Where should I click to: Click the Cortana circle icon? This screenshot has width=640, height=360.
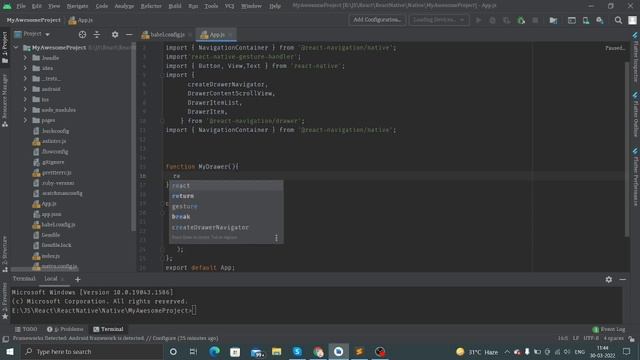pyautogui.click(x=173, y=351)
